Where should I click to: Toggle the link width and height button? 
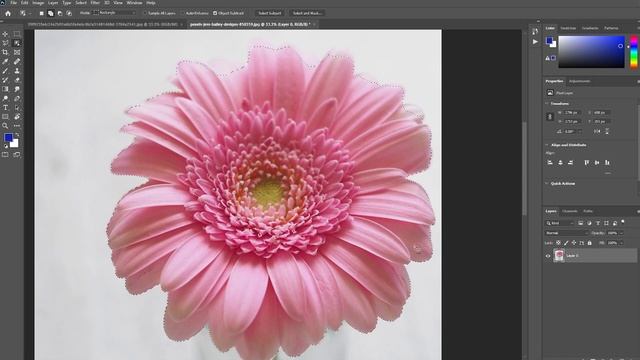[x=550, y=117]
